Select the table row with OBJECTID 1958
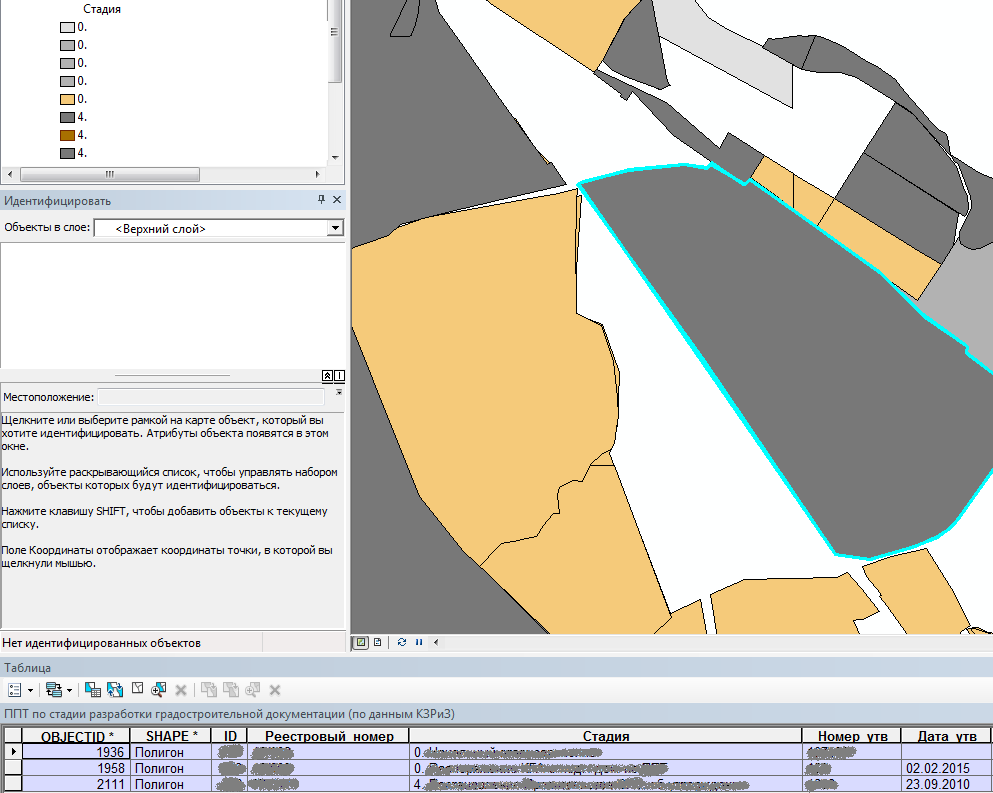Viewport: 993px width, 793px height. 13,768
